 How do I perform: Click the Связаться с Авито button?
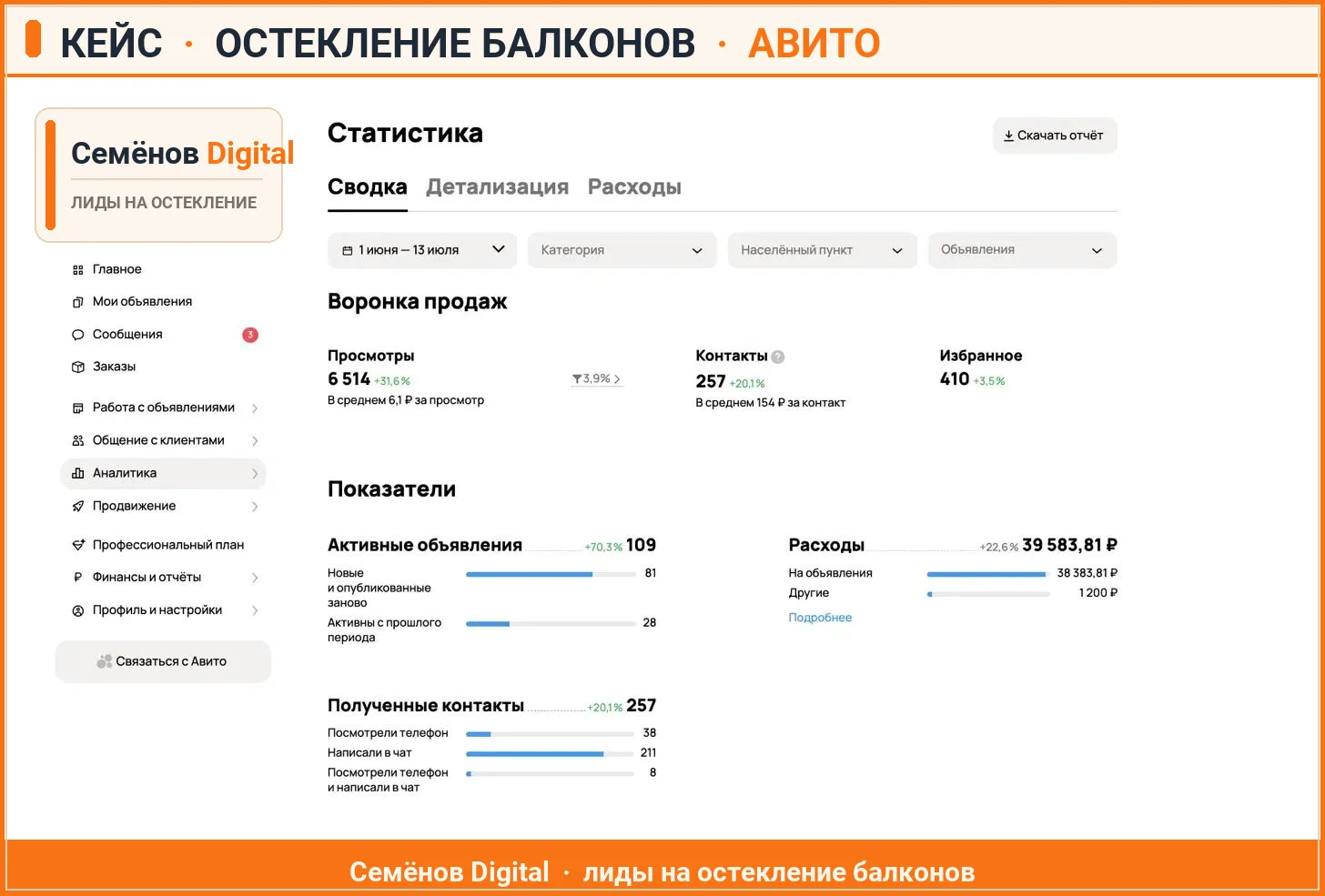coord(163,661)
